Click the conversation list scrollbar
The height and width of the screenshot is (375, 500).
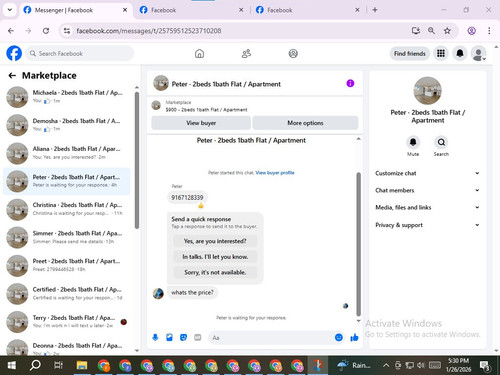[137, 160]
